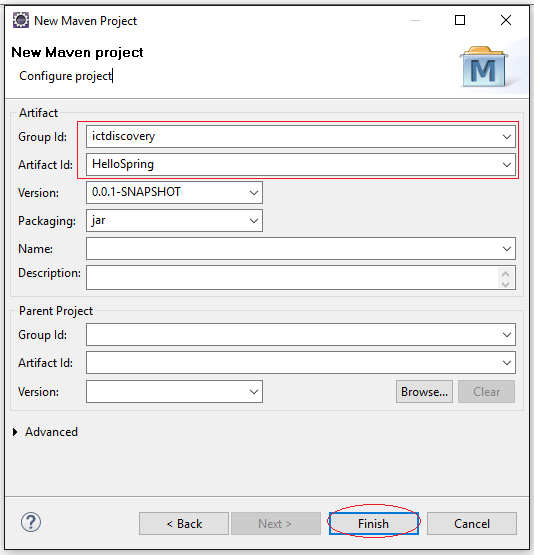Click inside the Description text area
534x555 pixels.
tap(292, 278)
